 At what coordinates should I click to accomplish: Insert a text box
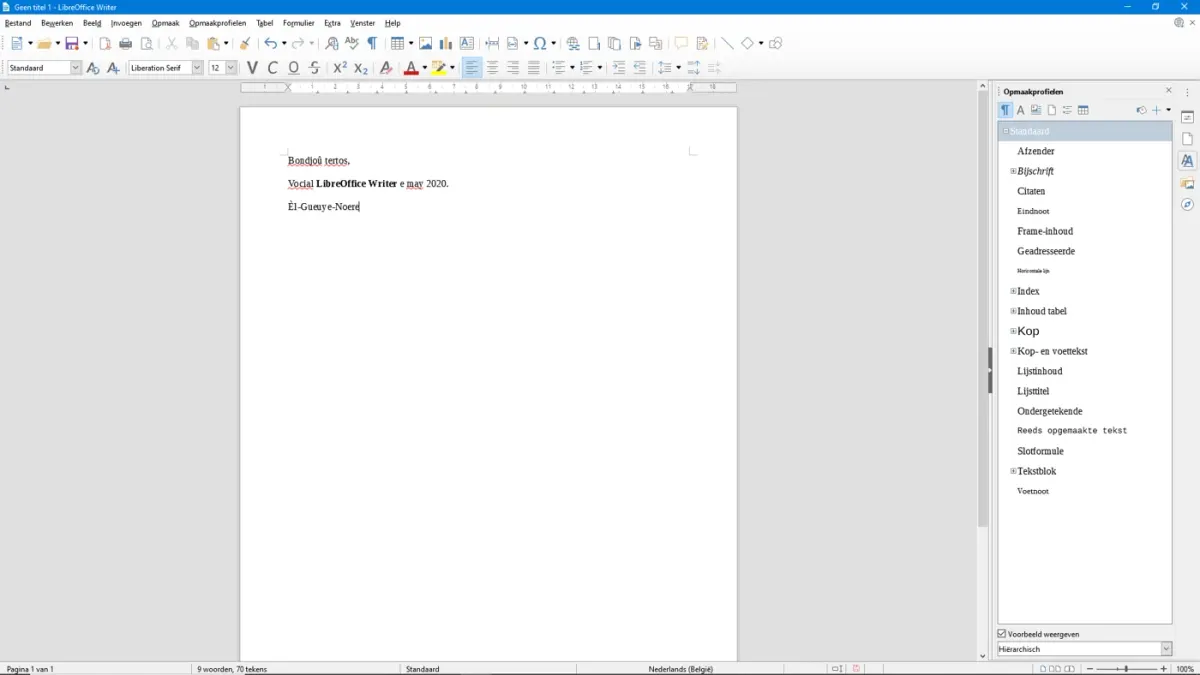[467, 43]
